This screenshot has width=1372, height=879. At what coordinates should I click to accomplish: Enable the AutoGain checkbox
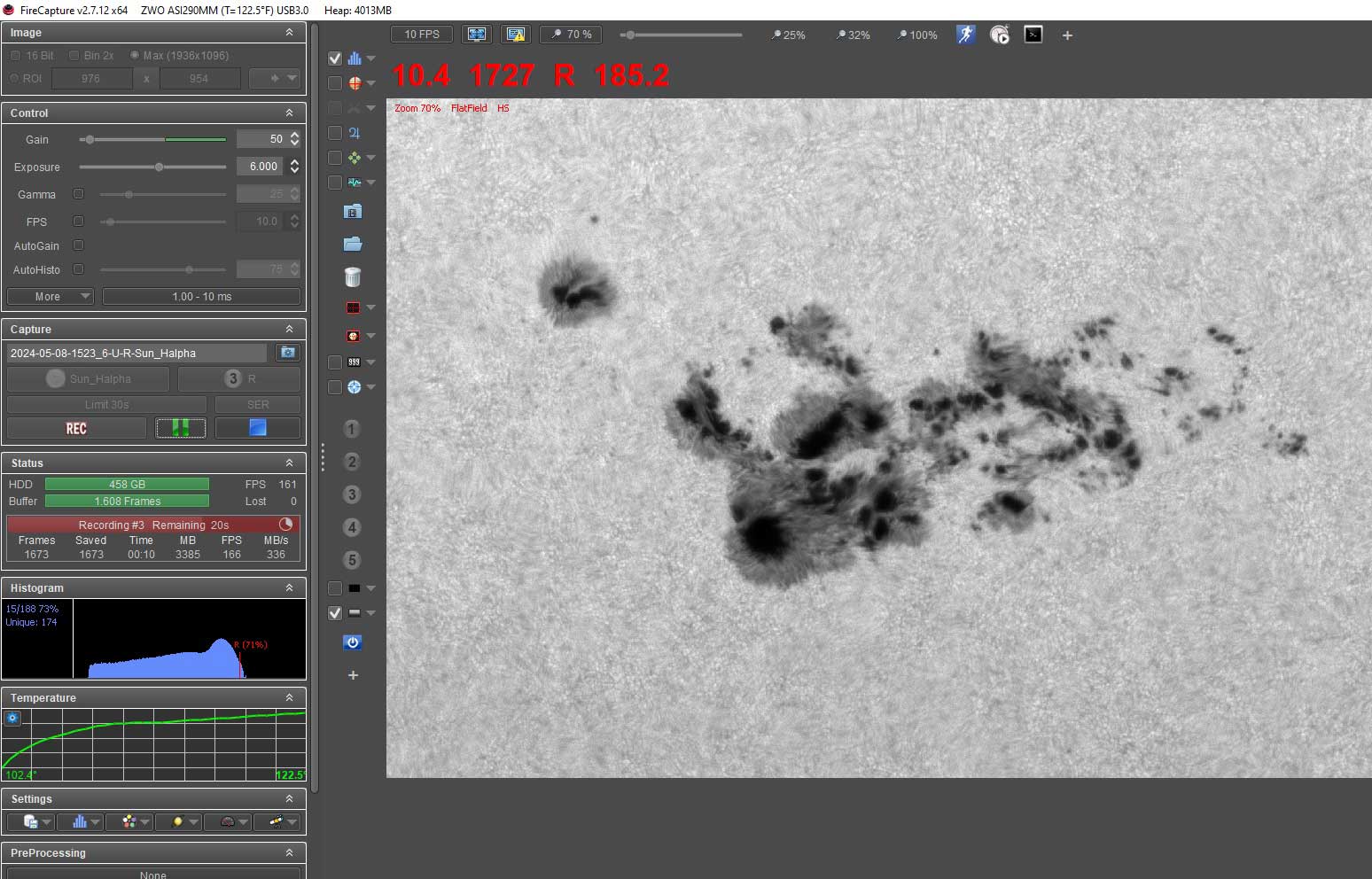(78, 245)
